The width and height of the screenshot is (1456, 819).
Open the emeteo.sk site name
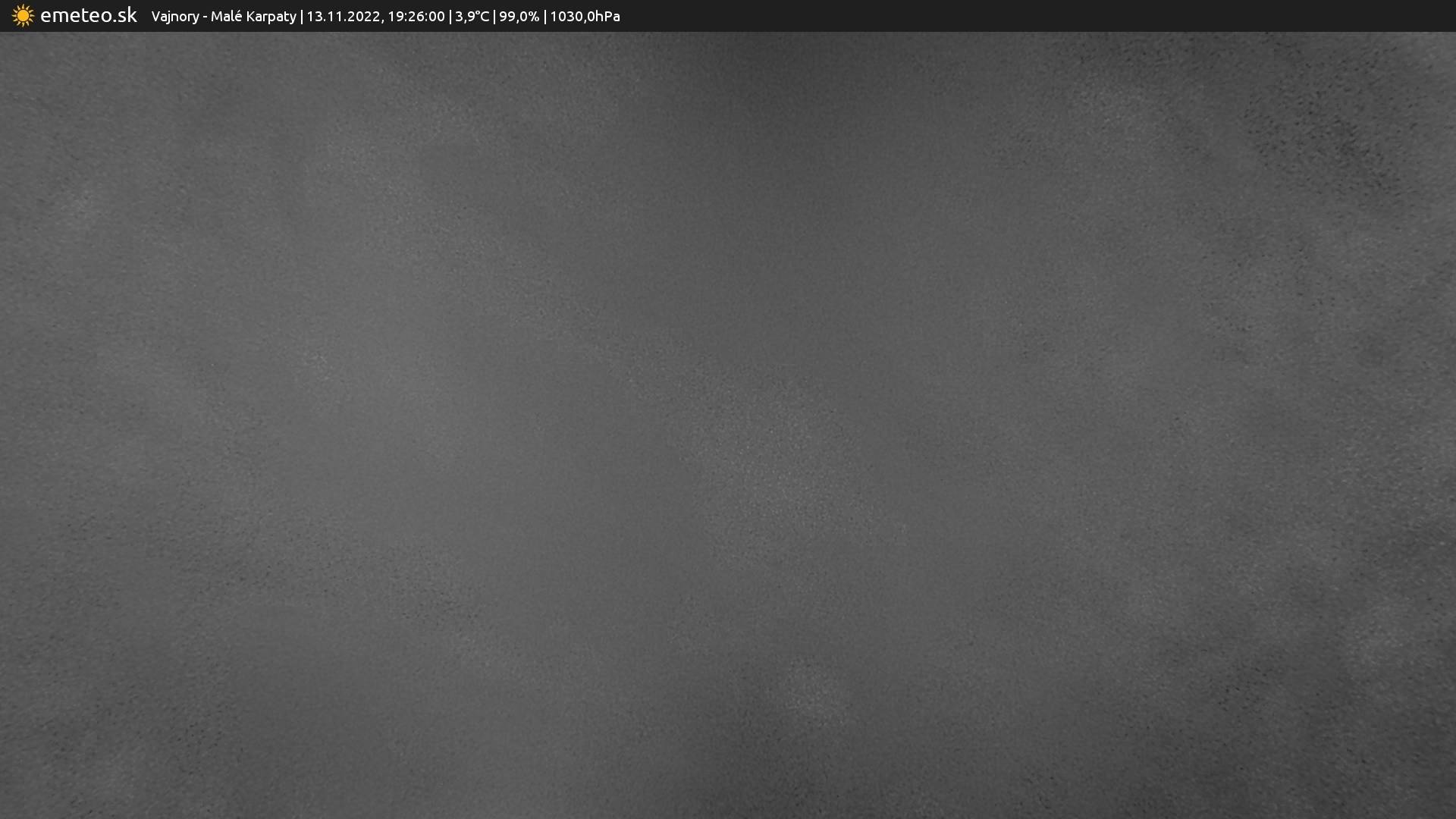click(x=88, y=16)
